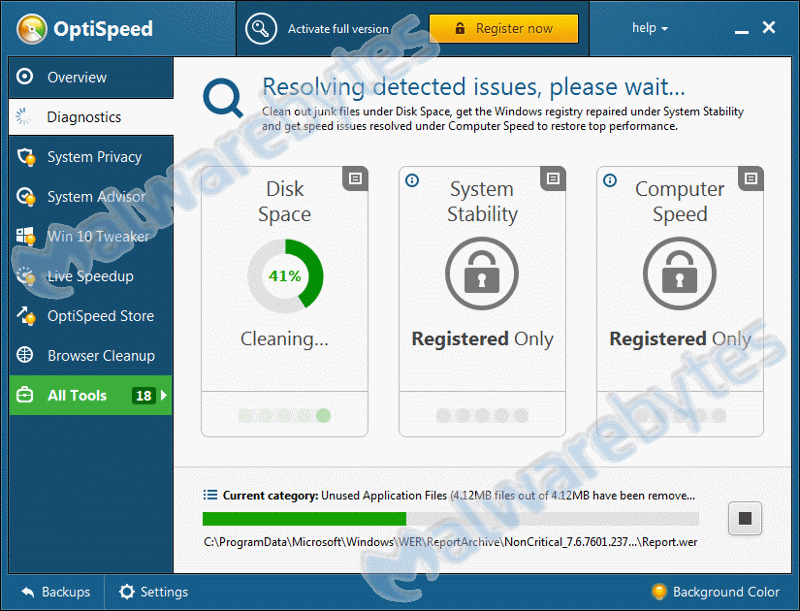800x611 pixels.
Task: Select the Diagnostics tab in sidebar
Action: click(x=91, y=117)
